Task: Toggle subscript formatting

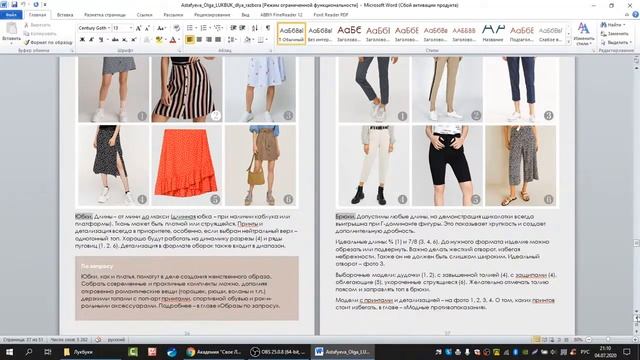Action: 124,40
